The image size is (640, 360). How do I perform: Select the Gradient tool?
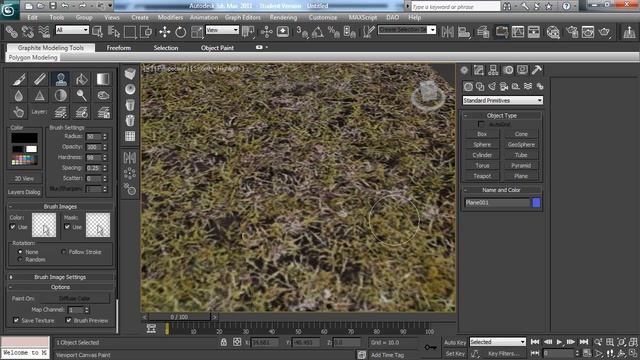coord(103,79)
